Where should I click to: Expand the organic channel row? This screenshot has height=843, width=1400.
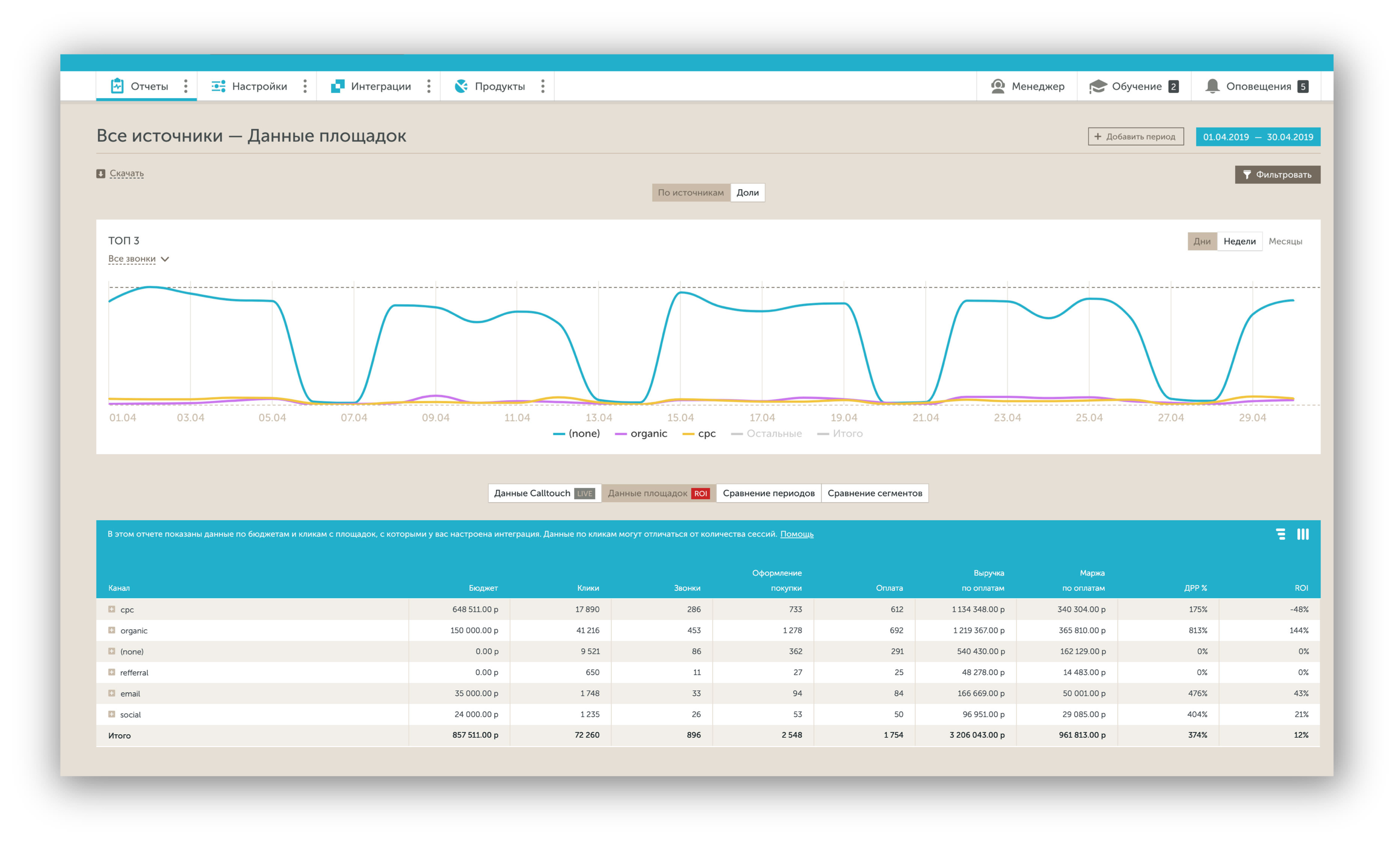coord(112,630)
